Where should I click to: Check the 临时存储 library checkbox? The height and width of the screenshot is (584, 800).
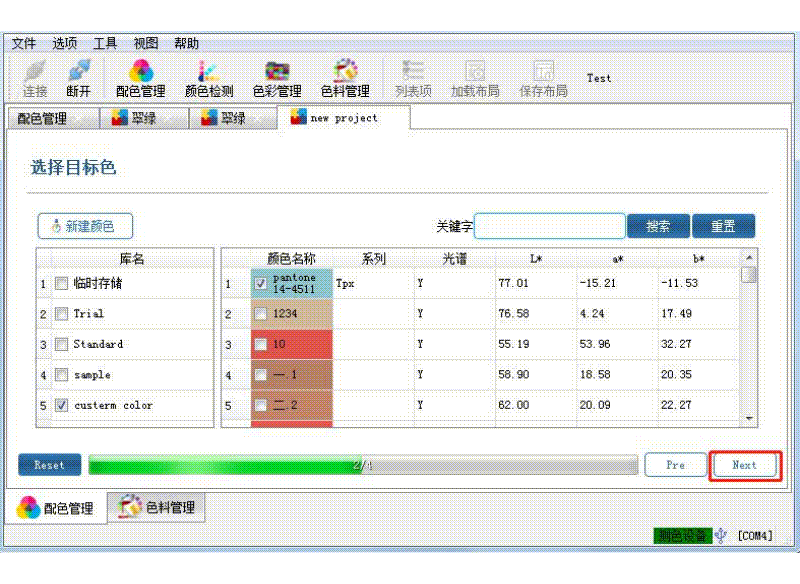tap(61, 284)
